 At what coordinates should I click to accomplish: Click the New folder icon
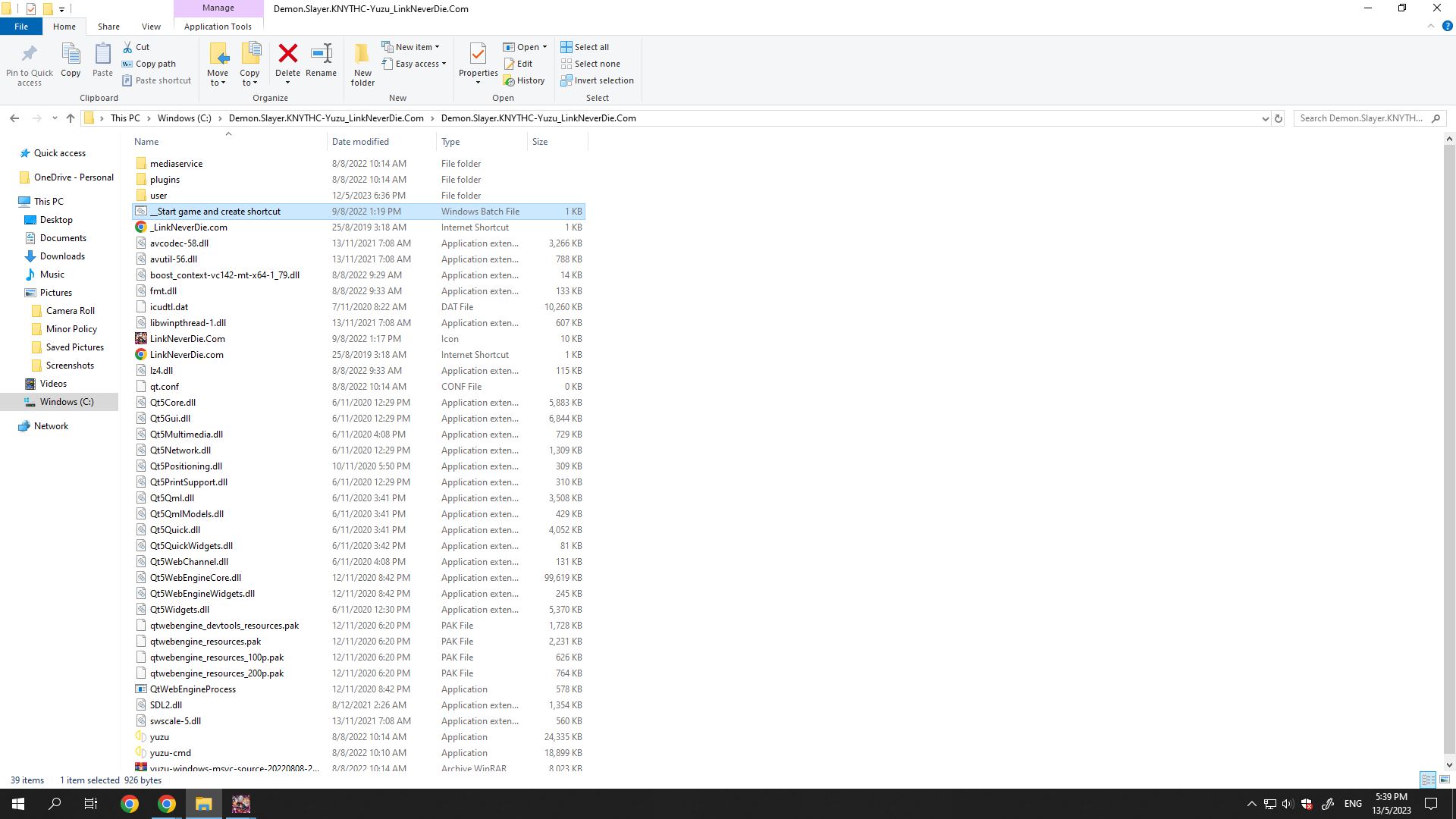click(x=362, y=54)
